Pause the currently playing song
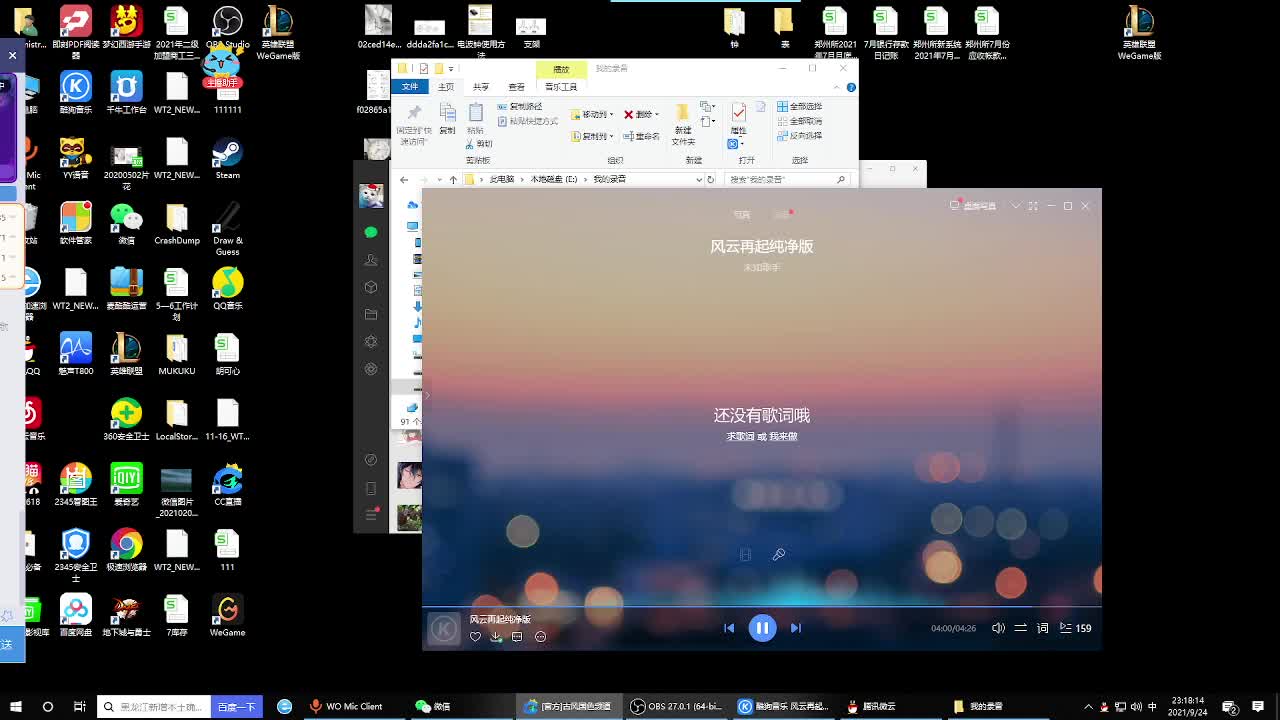1280x720 pixels. [x=762, y=627]
